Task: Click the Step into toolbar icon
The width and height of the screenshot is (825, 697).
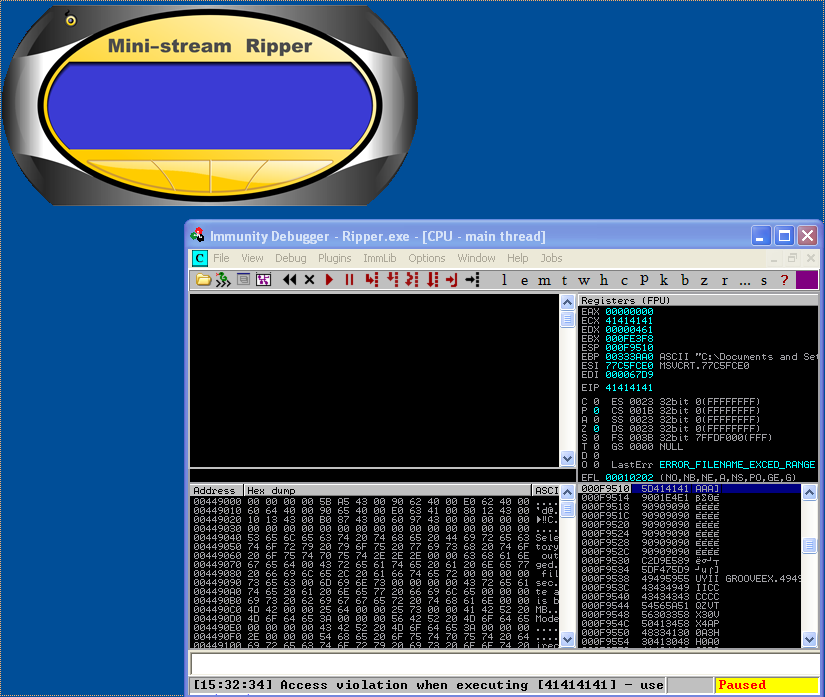Action: pyautogui.click(x=372, y=280)
